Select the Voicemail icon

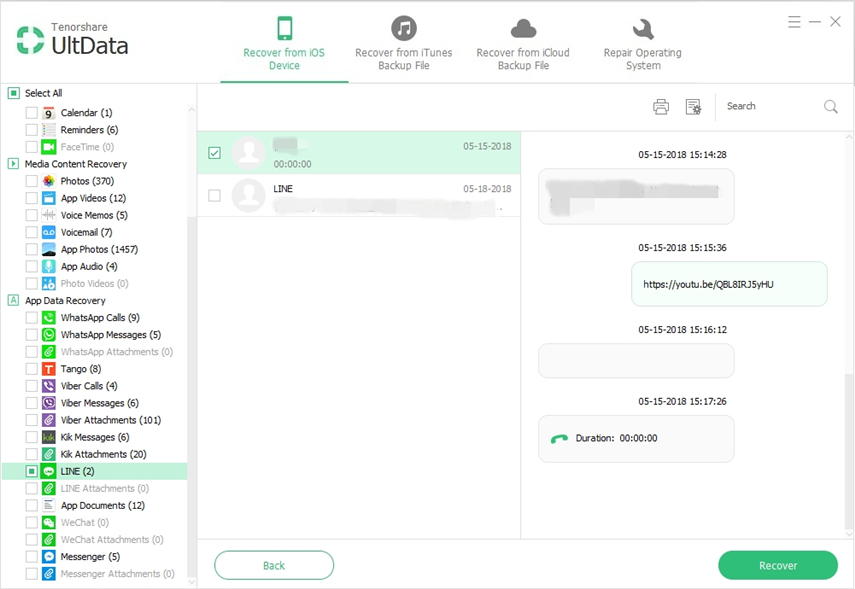[49, 232]
